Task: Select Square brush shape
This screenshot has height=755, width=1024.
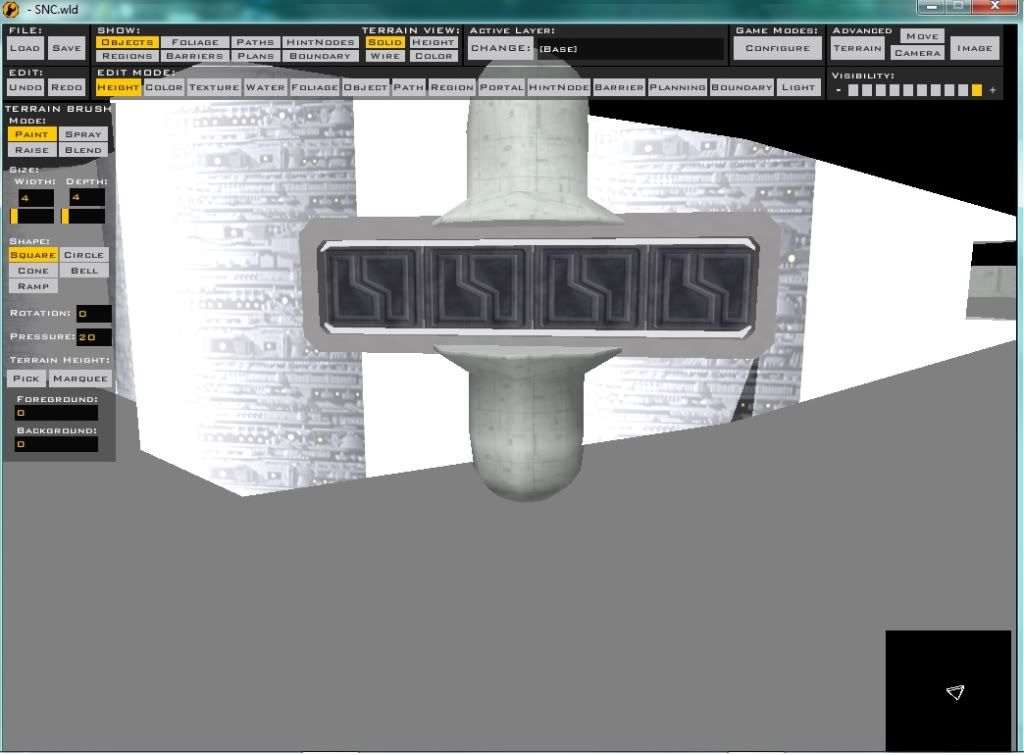Action: [x=33, y=255]
